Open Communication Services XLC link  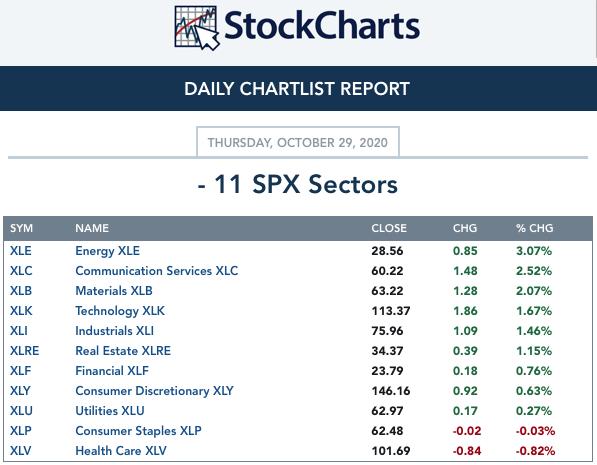point(156,271)
